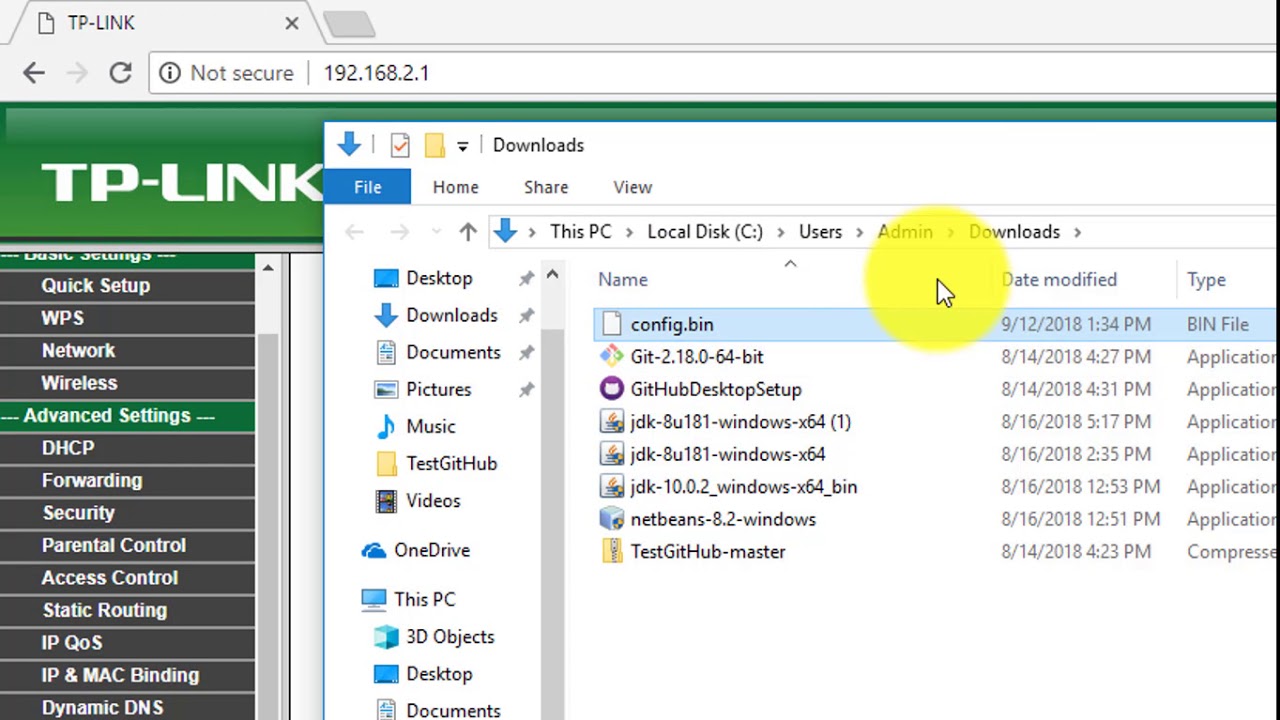
Task: Click Local Disk (C:) in the breadcrumb
Action: tap(705, 232)
